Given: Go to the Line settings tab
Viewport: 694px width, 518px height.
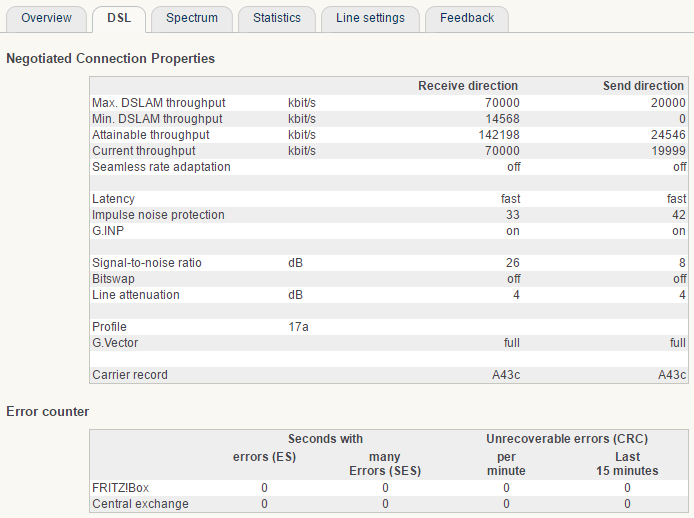Looking at the screenshot, I should (x=370, y=18).
